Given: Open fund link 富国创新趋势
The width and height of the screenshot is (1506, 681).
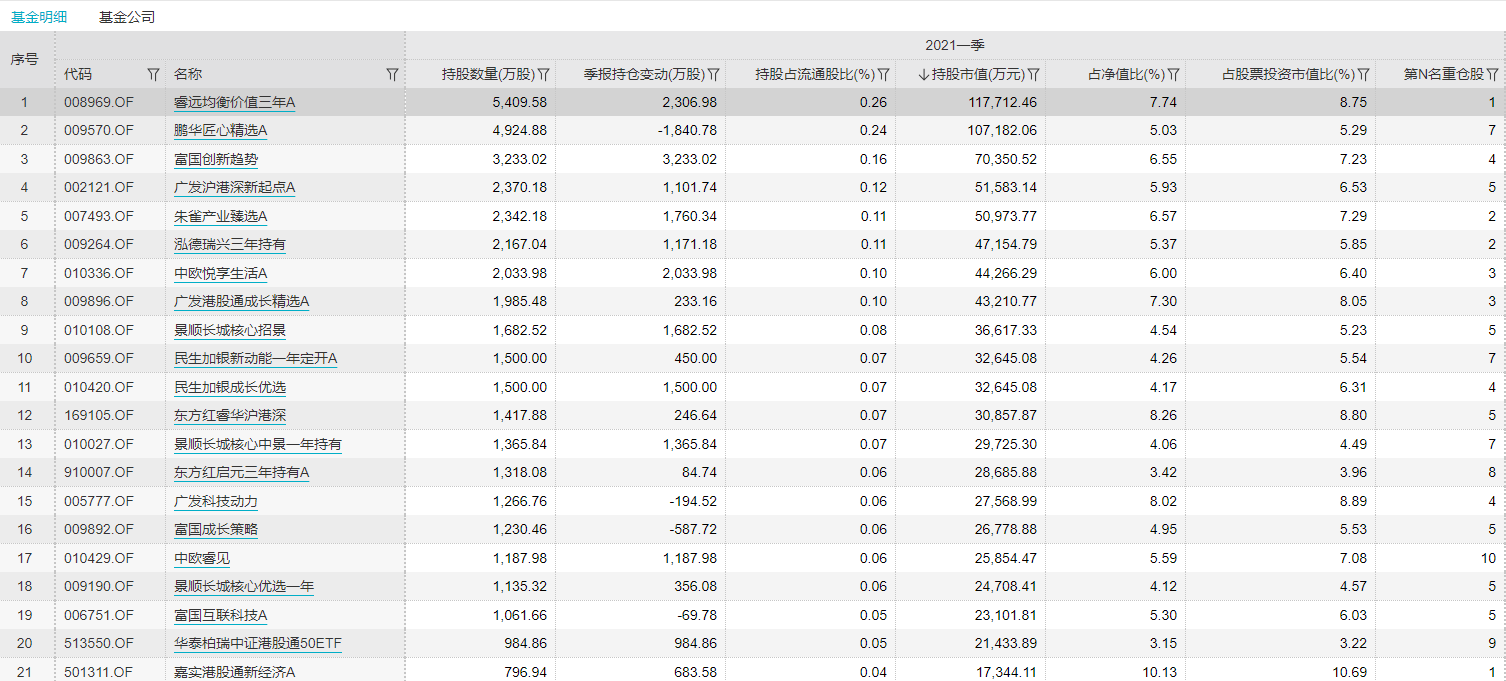Looking at the screenshot, I should click(x=216, y=159).
